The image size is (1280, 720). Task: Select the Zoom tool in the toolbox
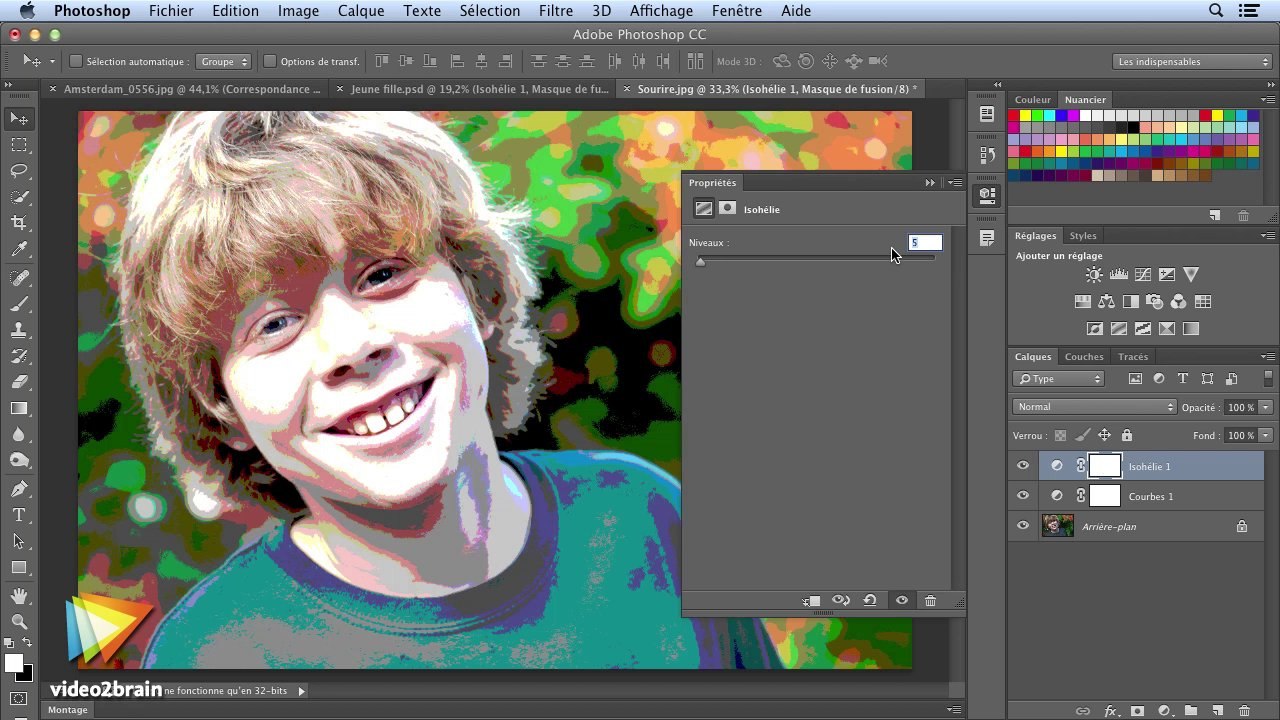coord(19,622)
